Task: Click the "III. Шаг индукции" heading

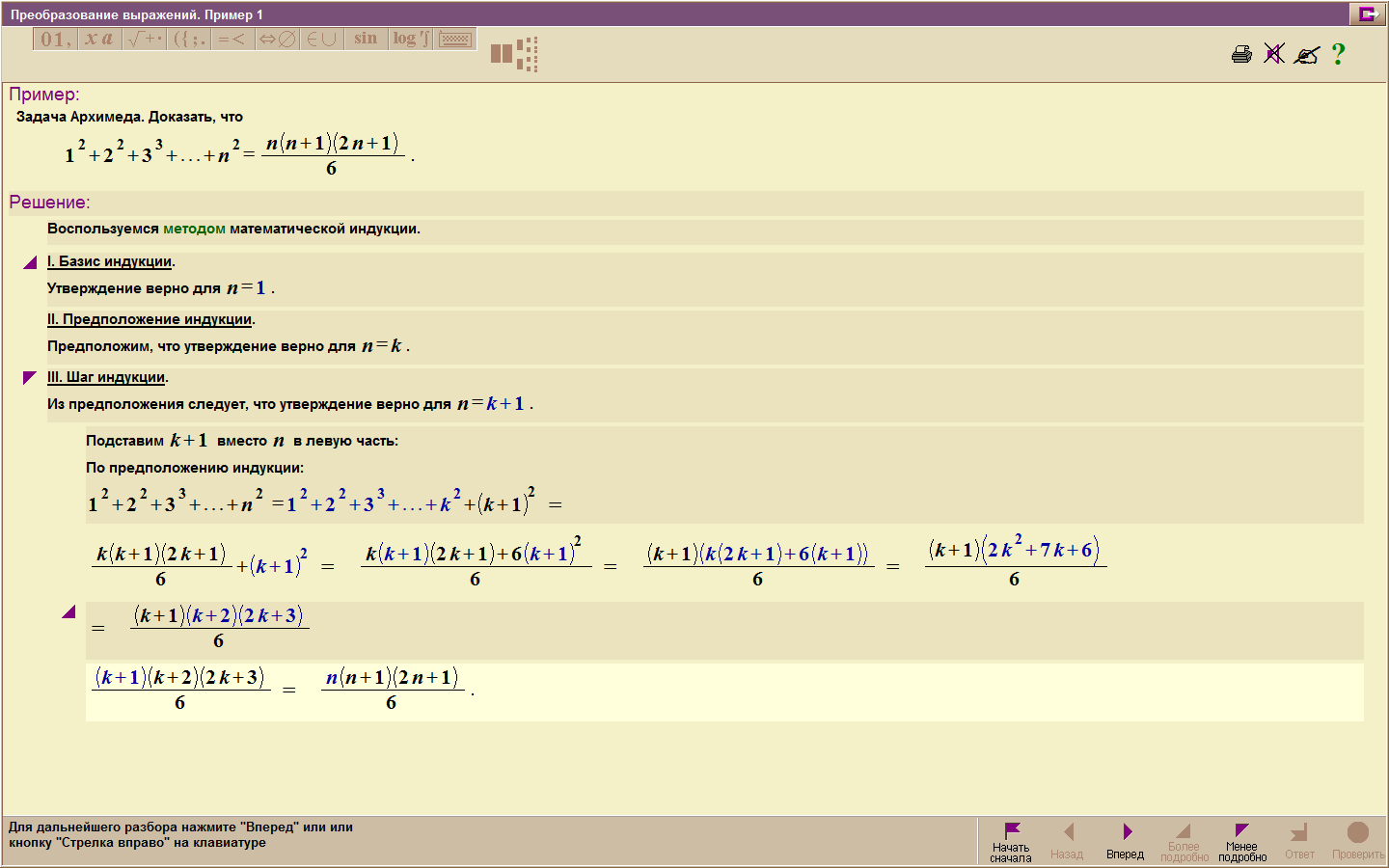Action: tap(106, 377)
